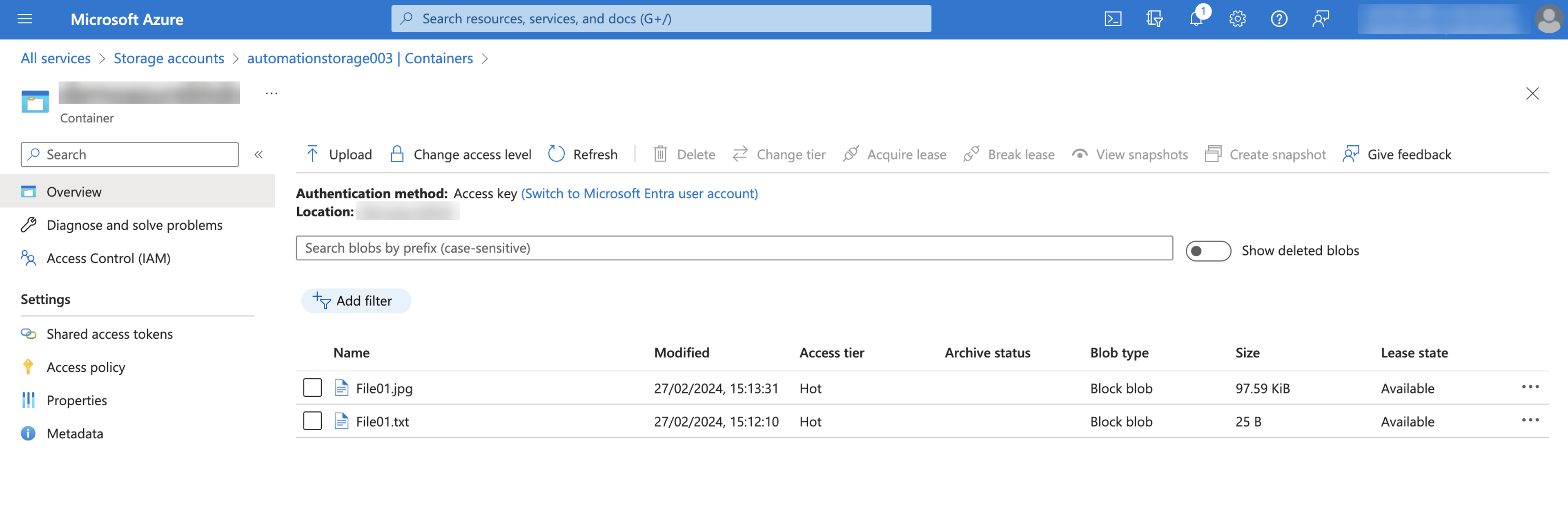
Task: Focus the left menu Search box
Action: pyautogui.click(x=130, y=155)
